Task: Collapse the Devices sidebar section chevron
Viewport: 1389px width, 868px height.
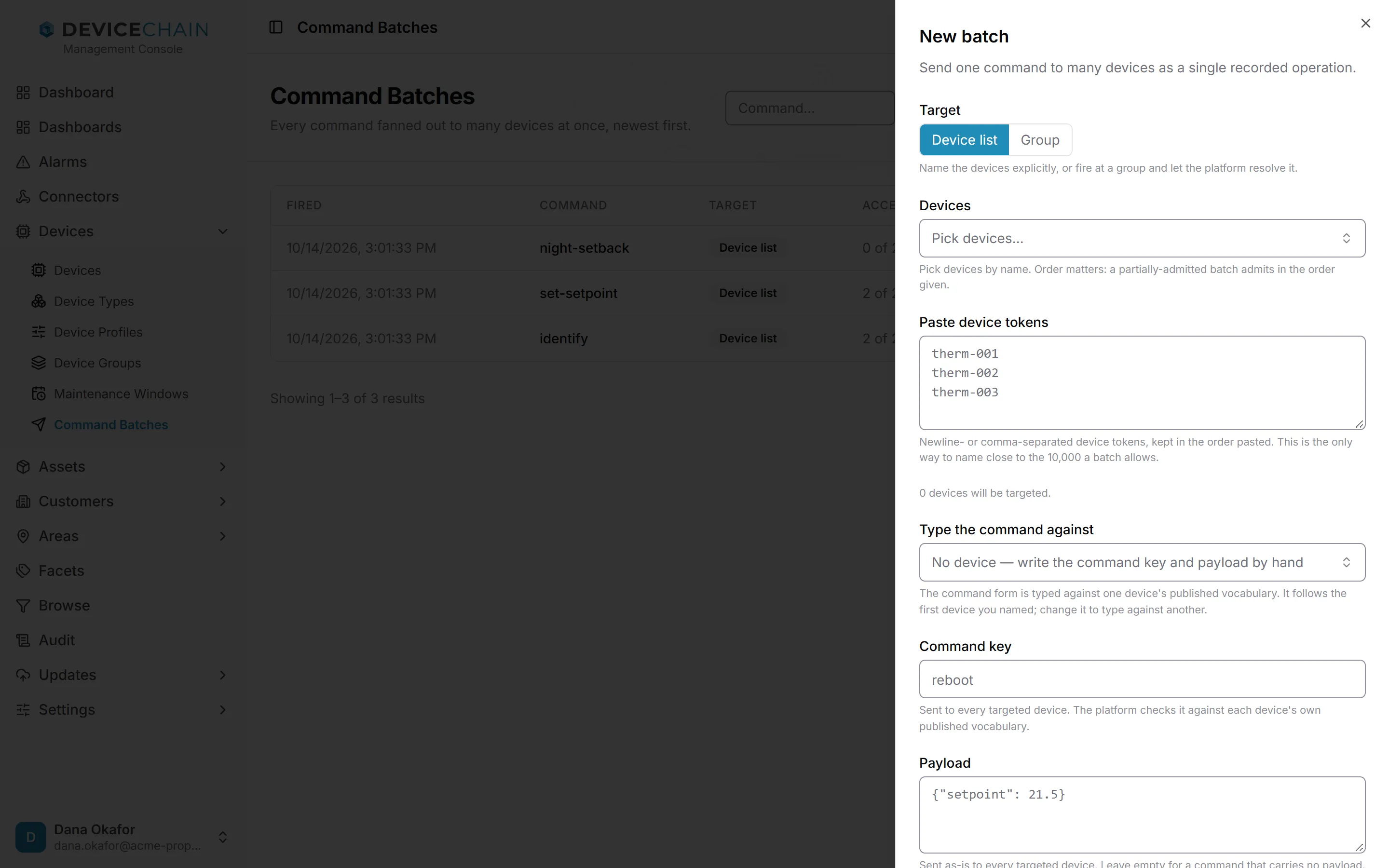Action: 223,231
